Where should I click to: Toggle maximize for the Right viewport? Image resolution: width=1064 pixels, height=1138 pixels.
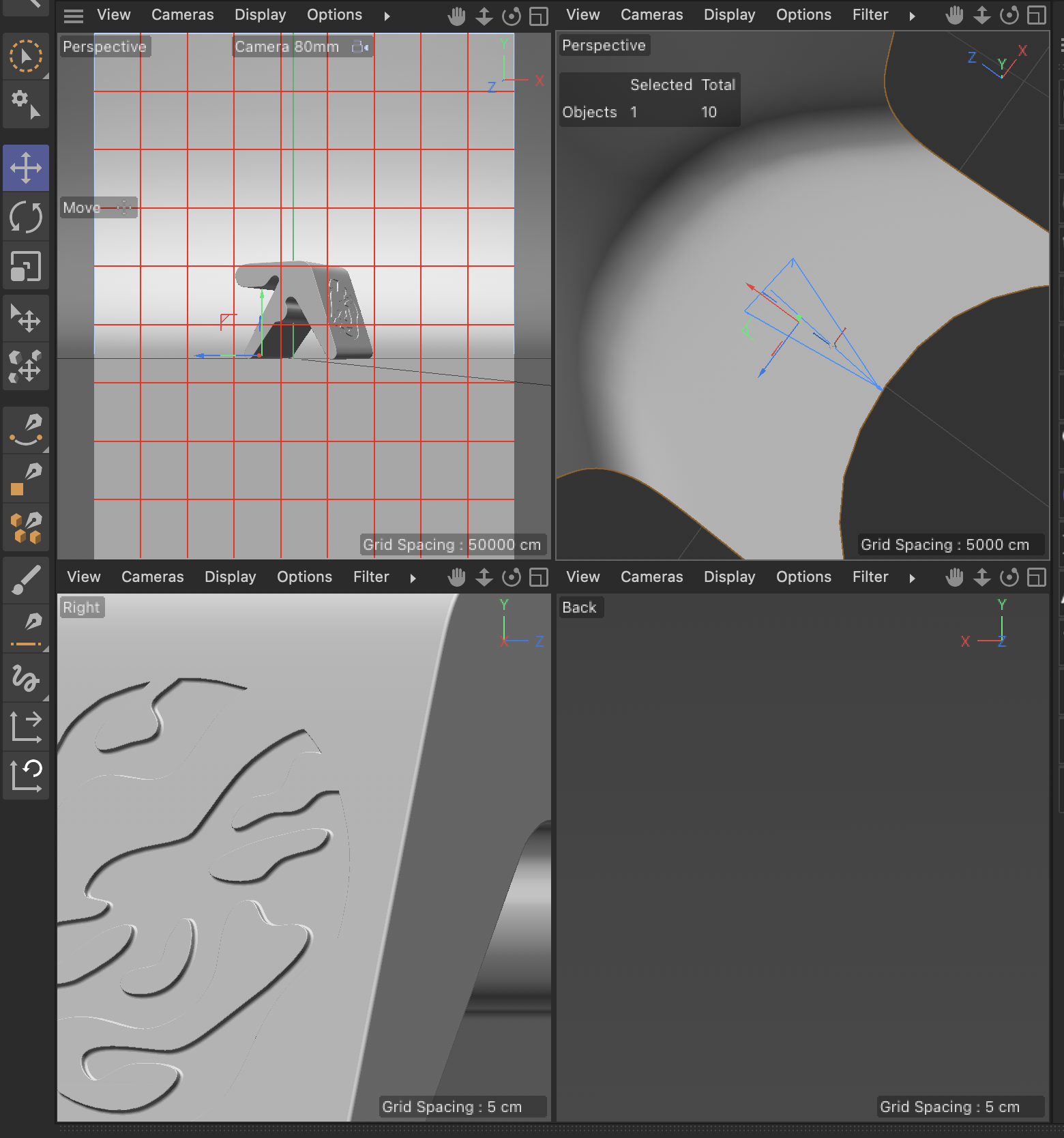[x=539, y=577]
